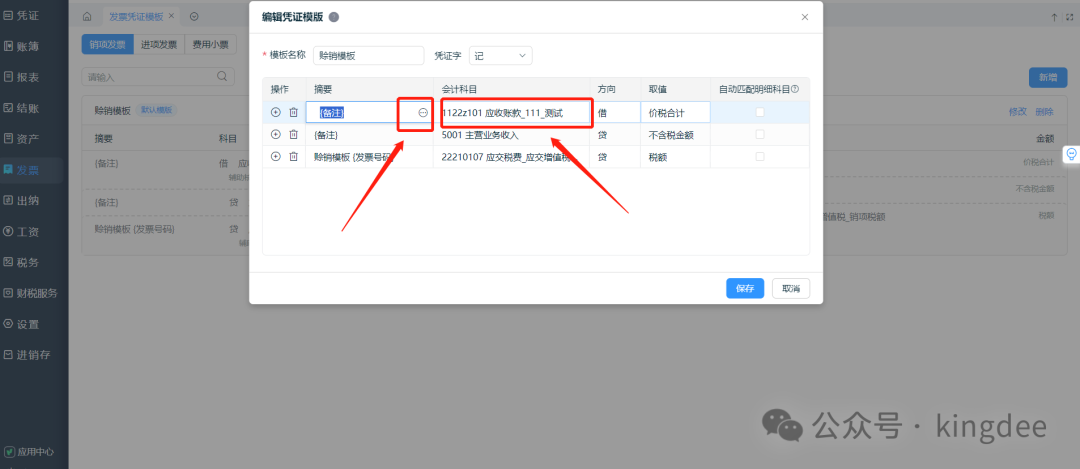Image resolution: width=1080 pixels, height=469 pixels.
Task: Open summary picker via ellipsis icon
Action: click(x=422, y=113)
